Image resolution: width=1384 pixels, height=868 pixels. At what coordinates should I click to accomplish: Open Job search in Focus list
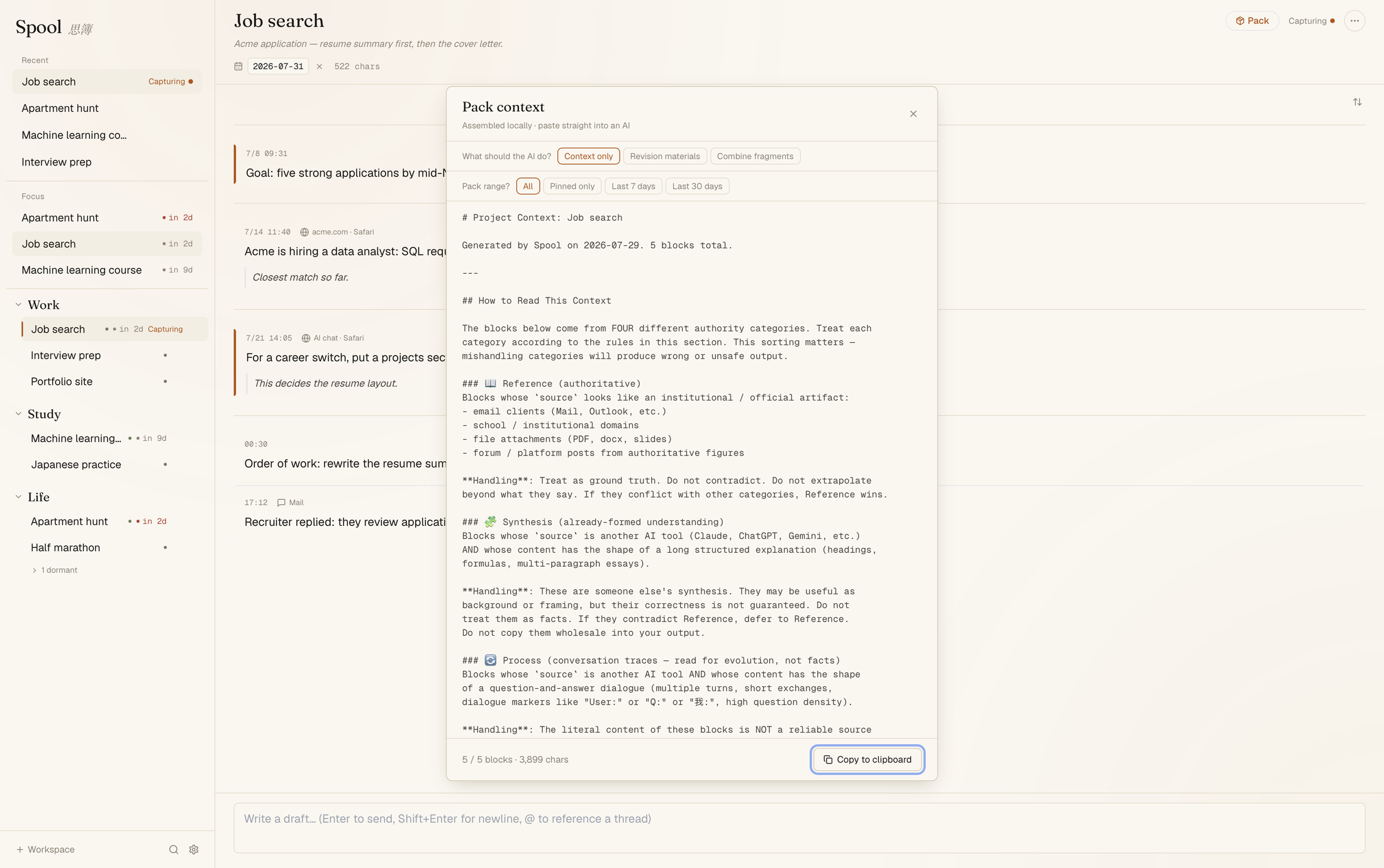(x=107, y=243)
